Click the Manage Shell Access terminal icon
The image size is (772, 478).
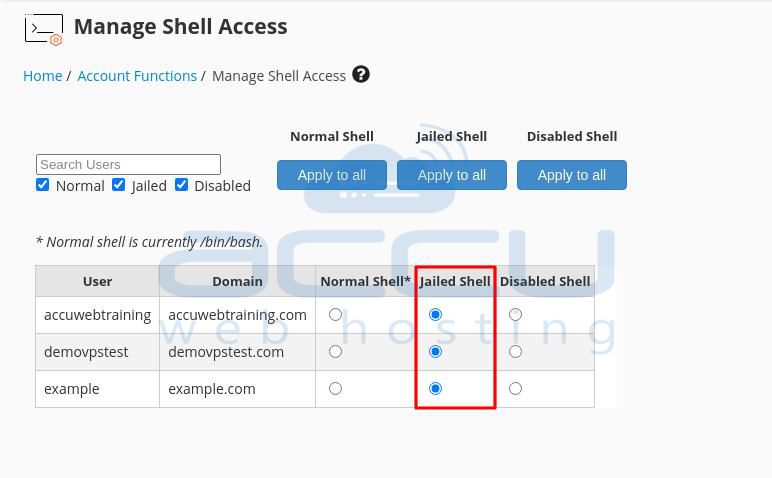(44, 30)
